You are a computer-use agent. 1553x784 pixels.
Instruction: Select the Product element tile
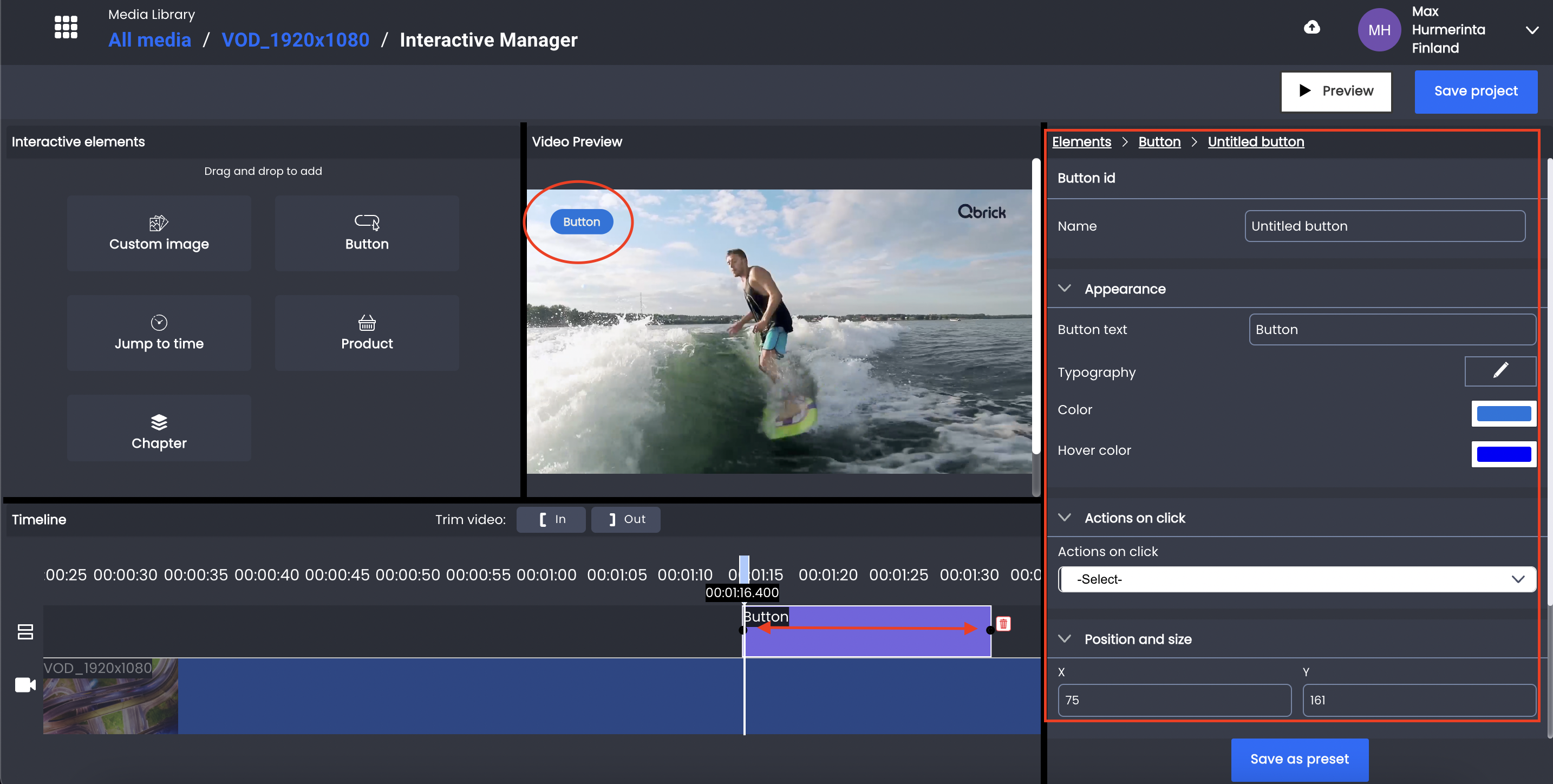point(367,332)
